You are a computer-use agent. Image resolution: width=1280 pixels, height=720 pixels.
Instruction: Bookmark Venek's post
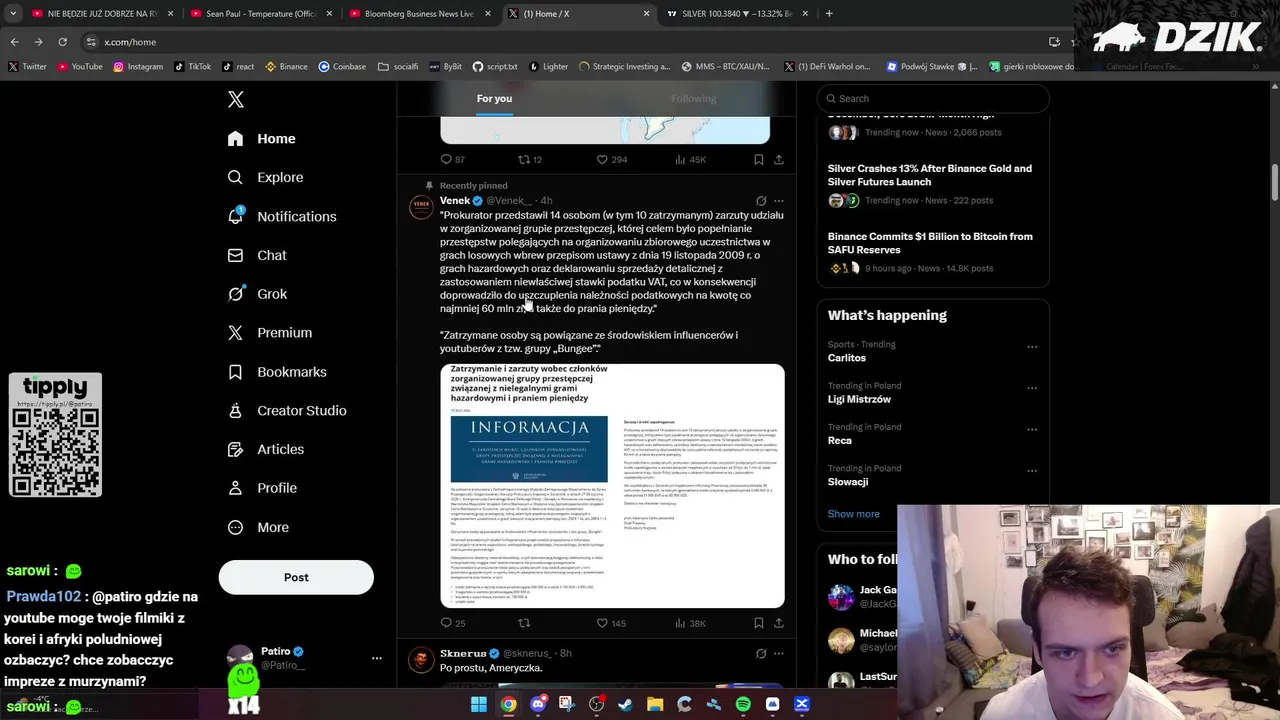click(759, 623)
